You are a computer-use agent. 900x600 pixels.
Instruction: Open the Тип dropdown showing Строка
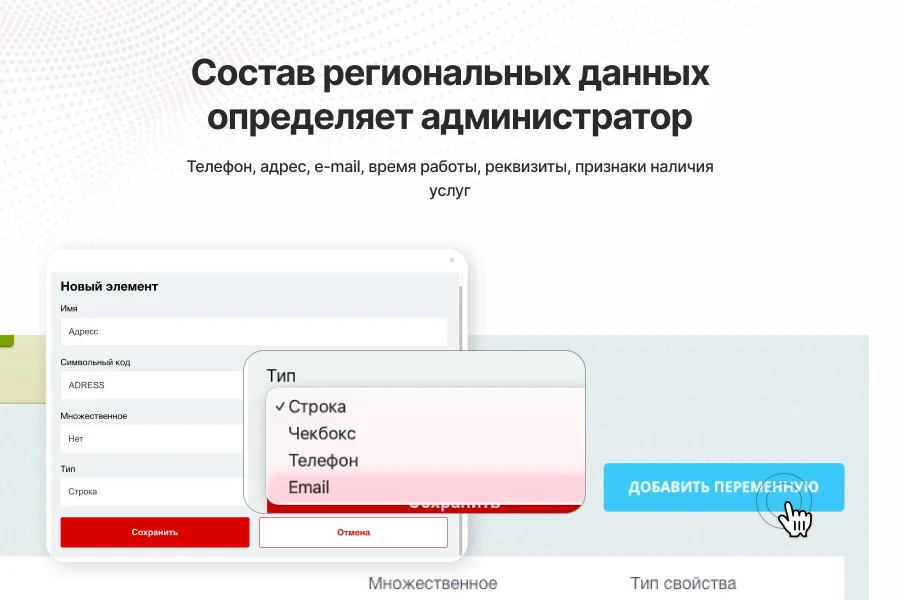point(152,491)
